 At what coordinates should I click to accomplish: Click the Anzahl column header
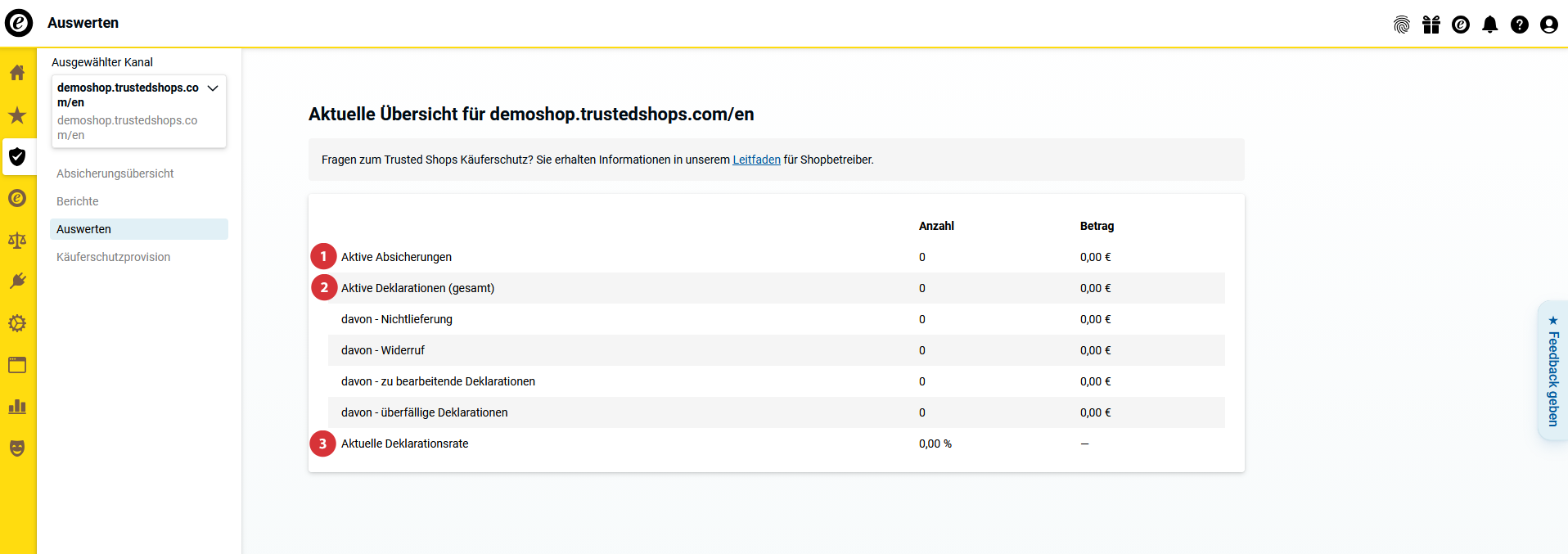click(x=936, y=226)
